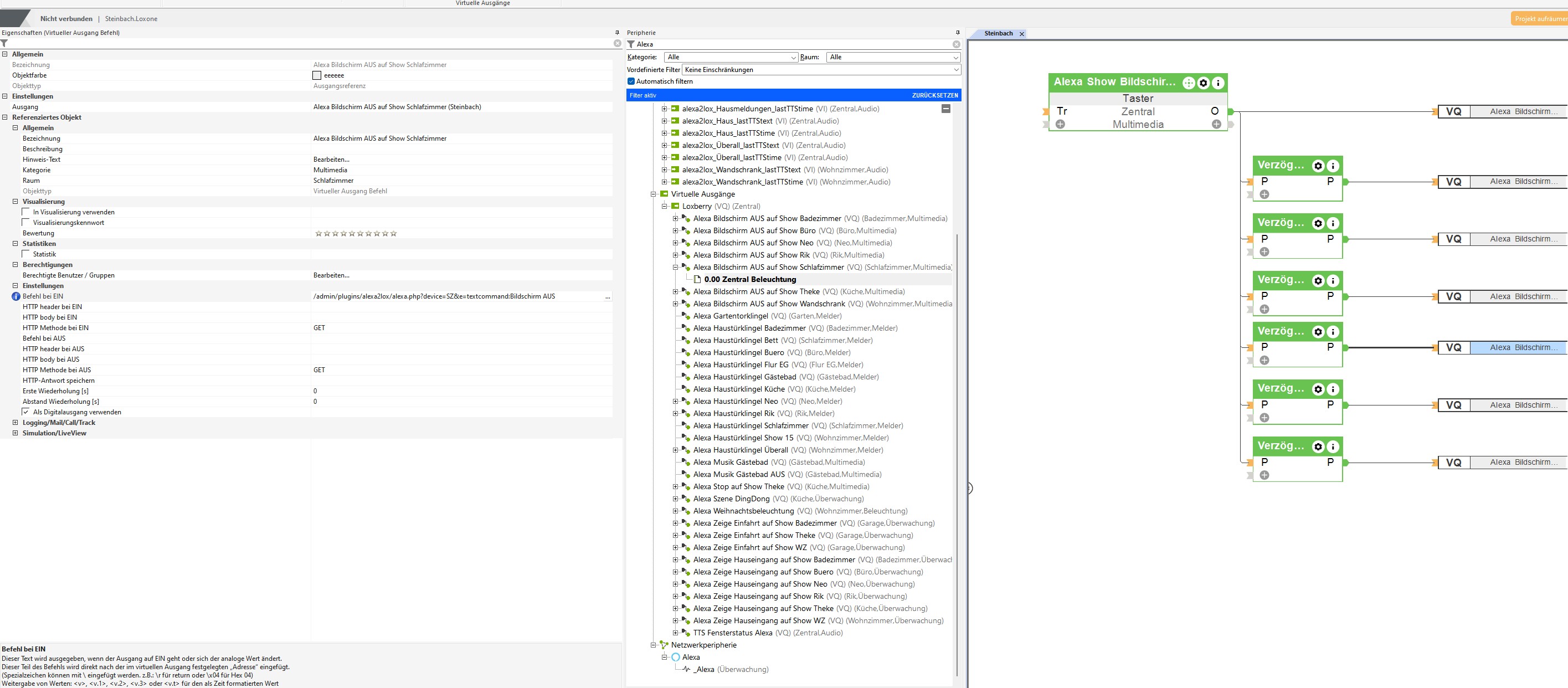Open the gear on the bottommost Verzög block
Image resolution: width=1568 pixels, height=688 pixels.
pyautogui.click(x=1318, y=446)
